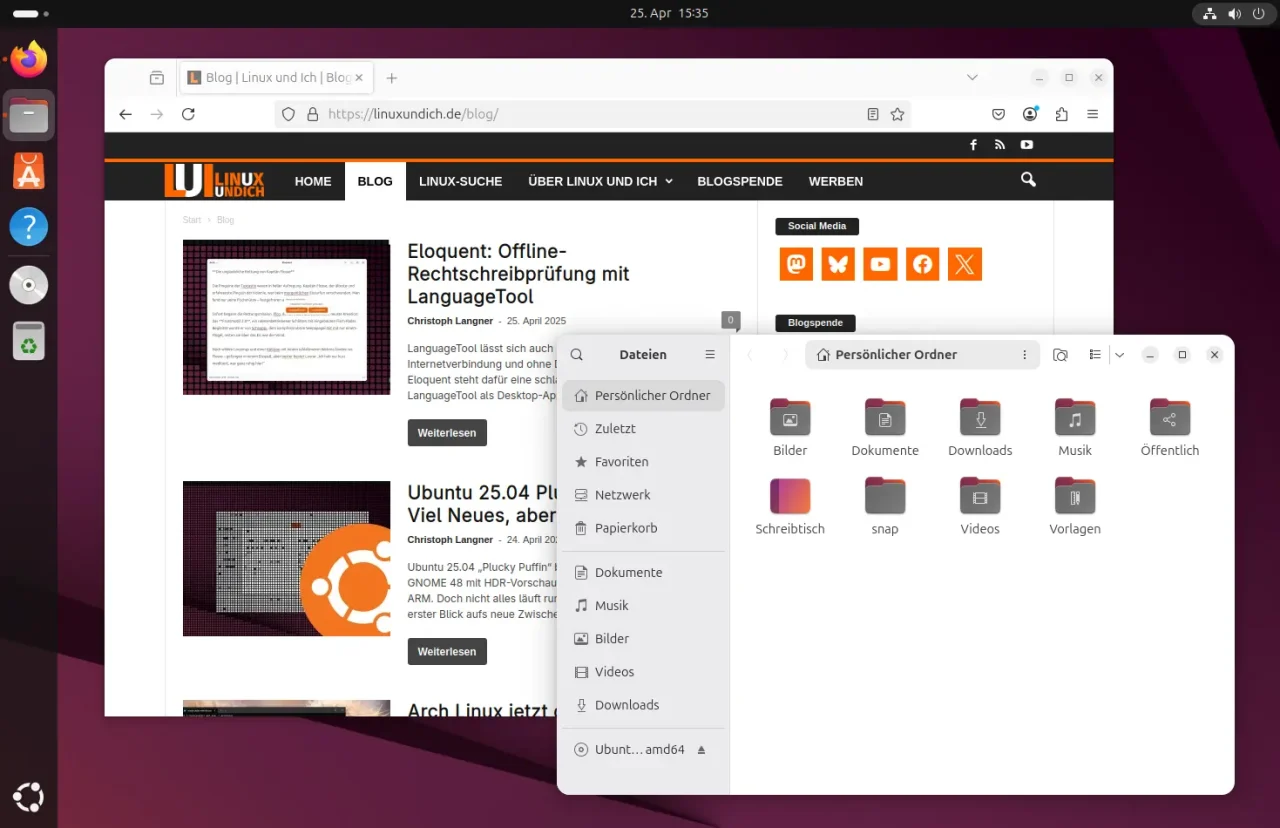Expand the ÜBER LINUX UND ICH menu
The height and width of the screenshot is (828, 1280).
[600, 181]
